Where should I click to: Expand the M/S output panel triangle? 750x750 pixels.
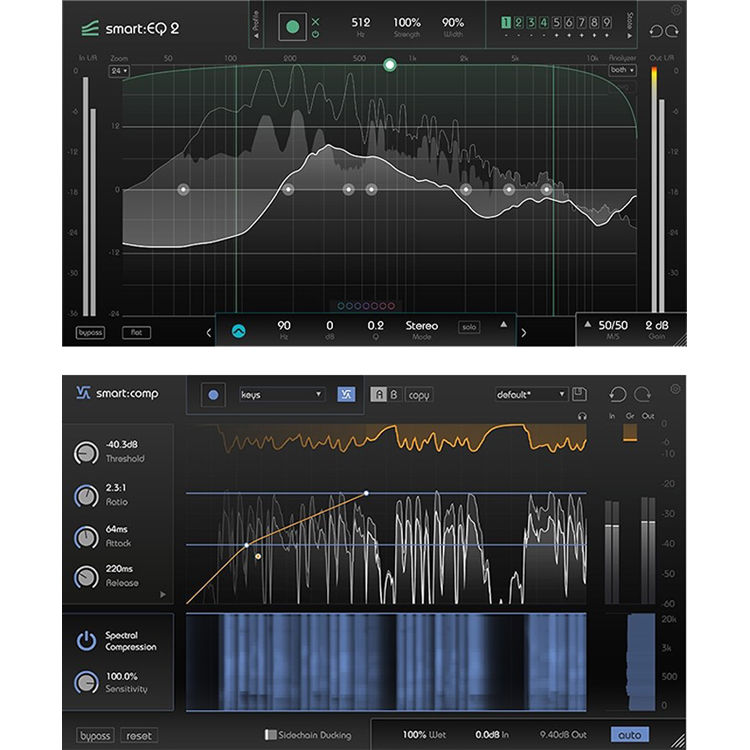587,324
